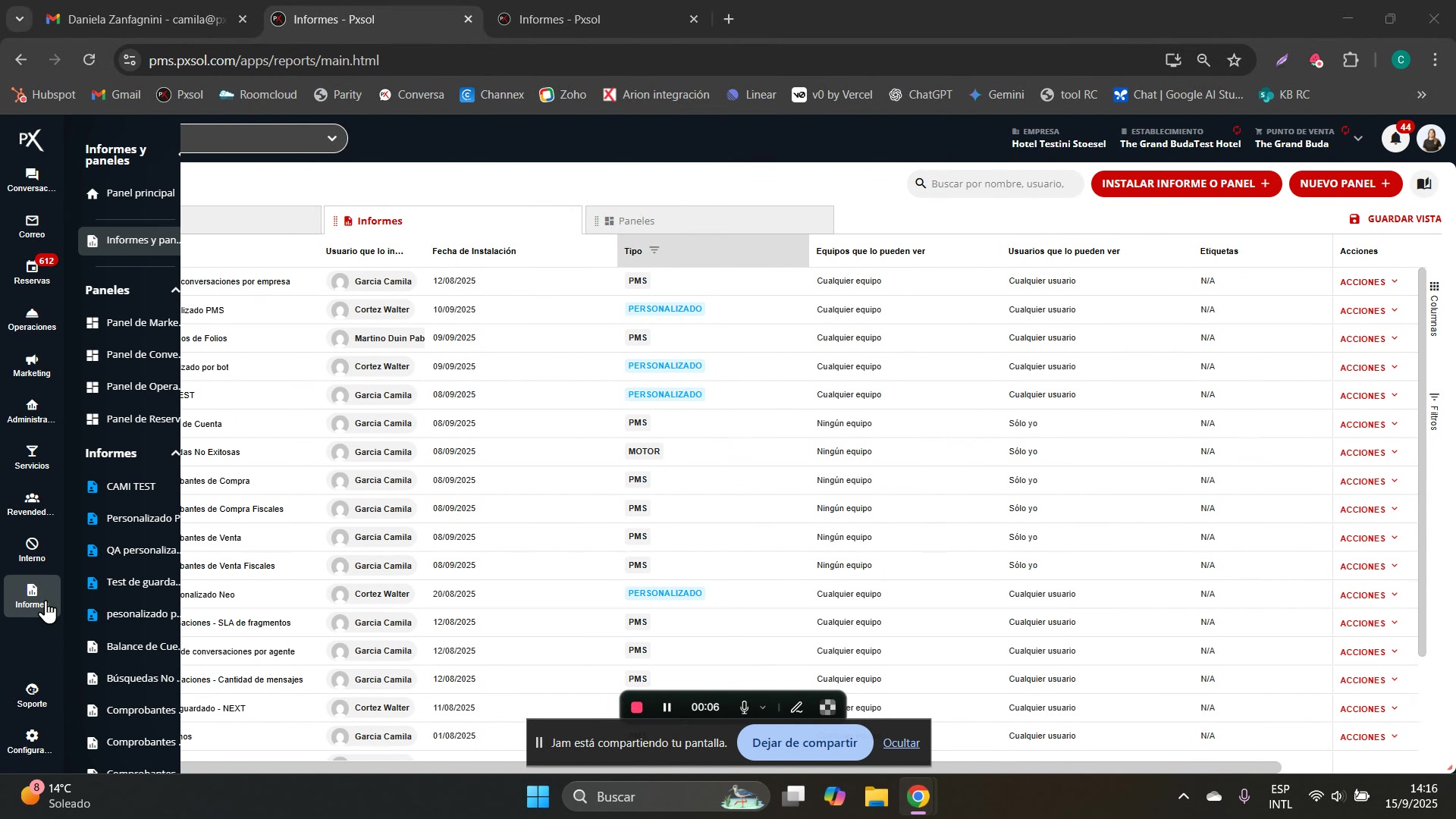The height and width of the screenshot is (819, 1456).
Task: Open Panel principal in sidebar menu
Action: point(130,193)
